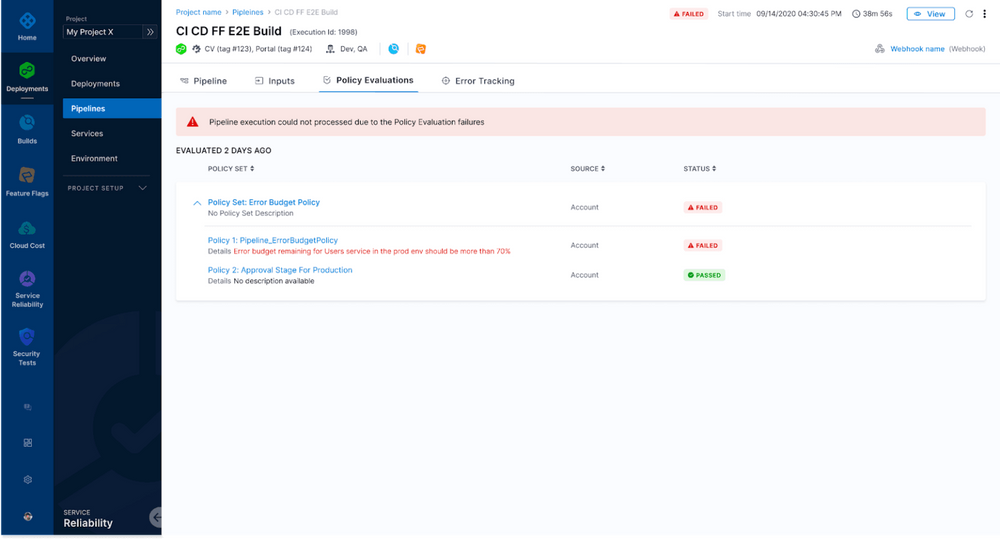Open Service Reliability module icon
The image size is (1000, 540).
pyautogui.click(x=27, y=289)
